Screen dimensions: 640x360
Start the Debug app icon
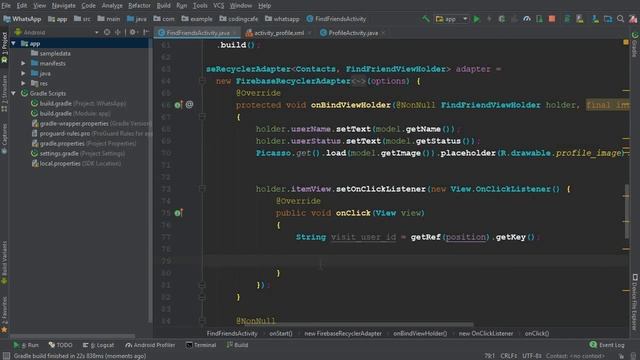[502, 19]
